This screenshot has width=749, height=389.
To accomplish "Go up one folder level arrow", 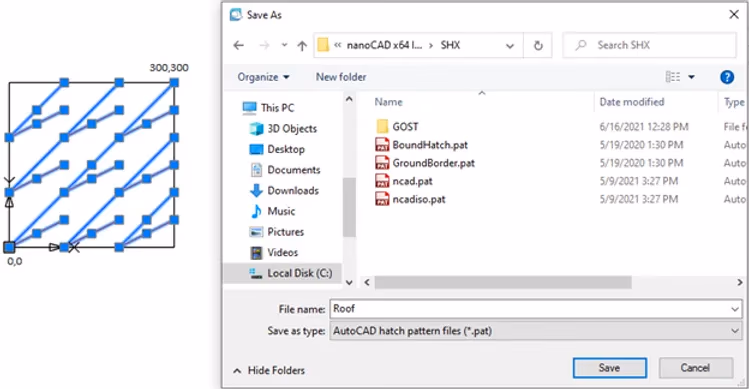I will point(302,45).
